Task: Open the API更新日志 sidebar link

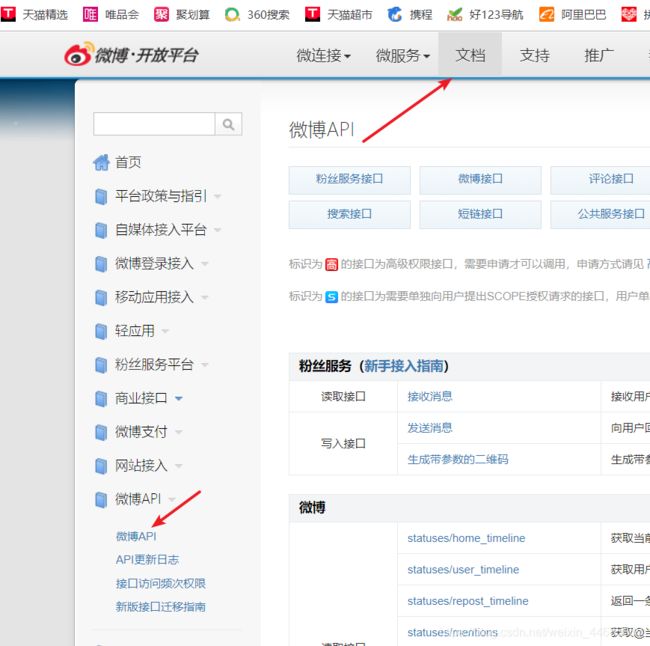Action: pos(147,560)
